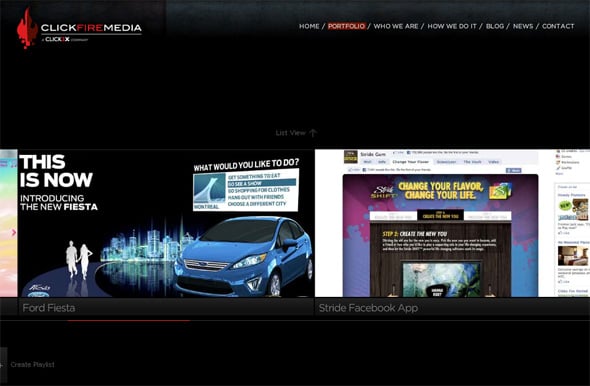Go to Who We Are page
The height and width of the screenshot is (386, 590).
pyautogui.click(x=396, y=26)
